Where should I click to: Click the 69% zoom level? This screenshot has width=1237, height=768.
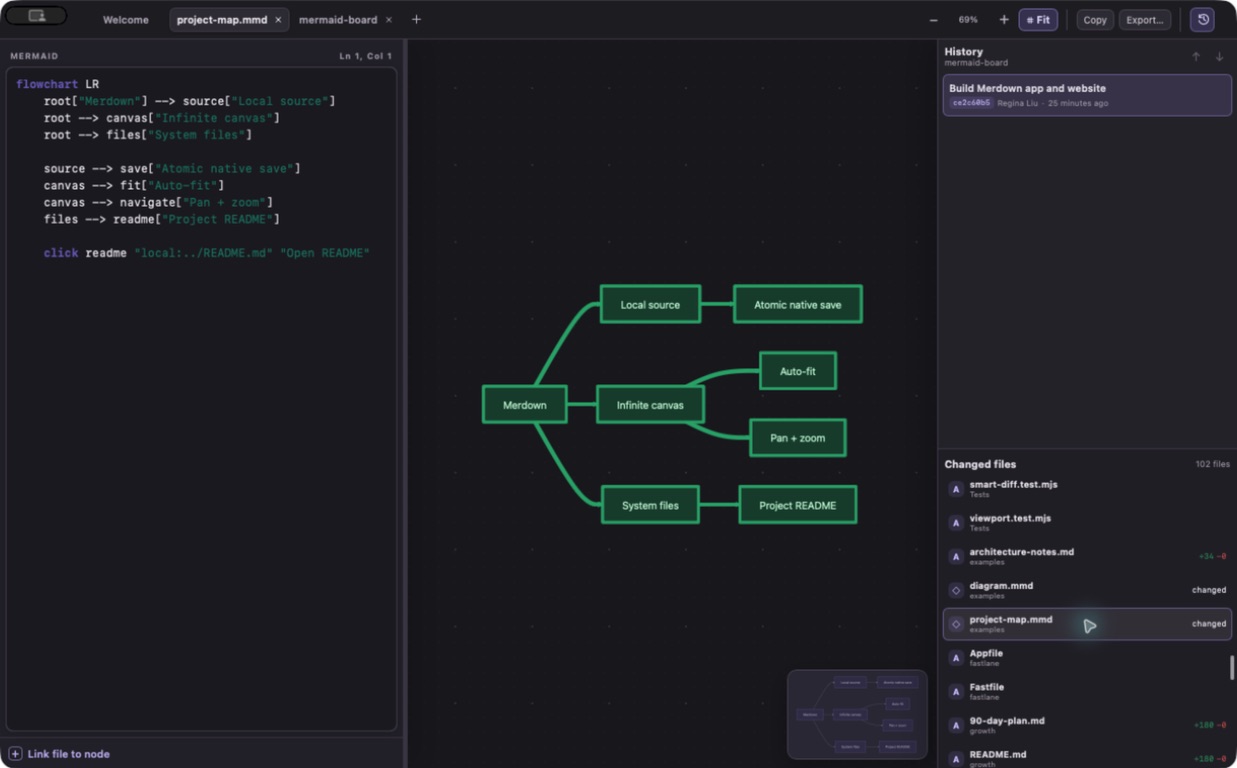coord(968,20)
